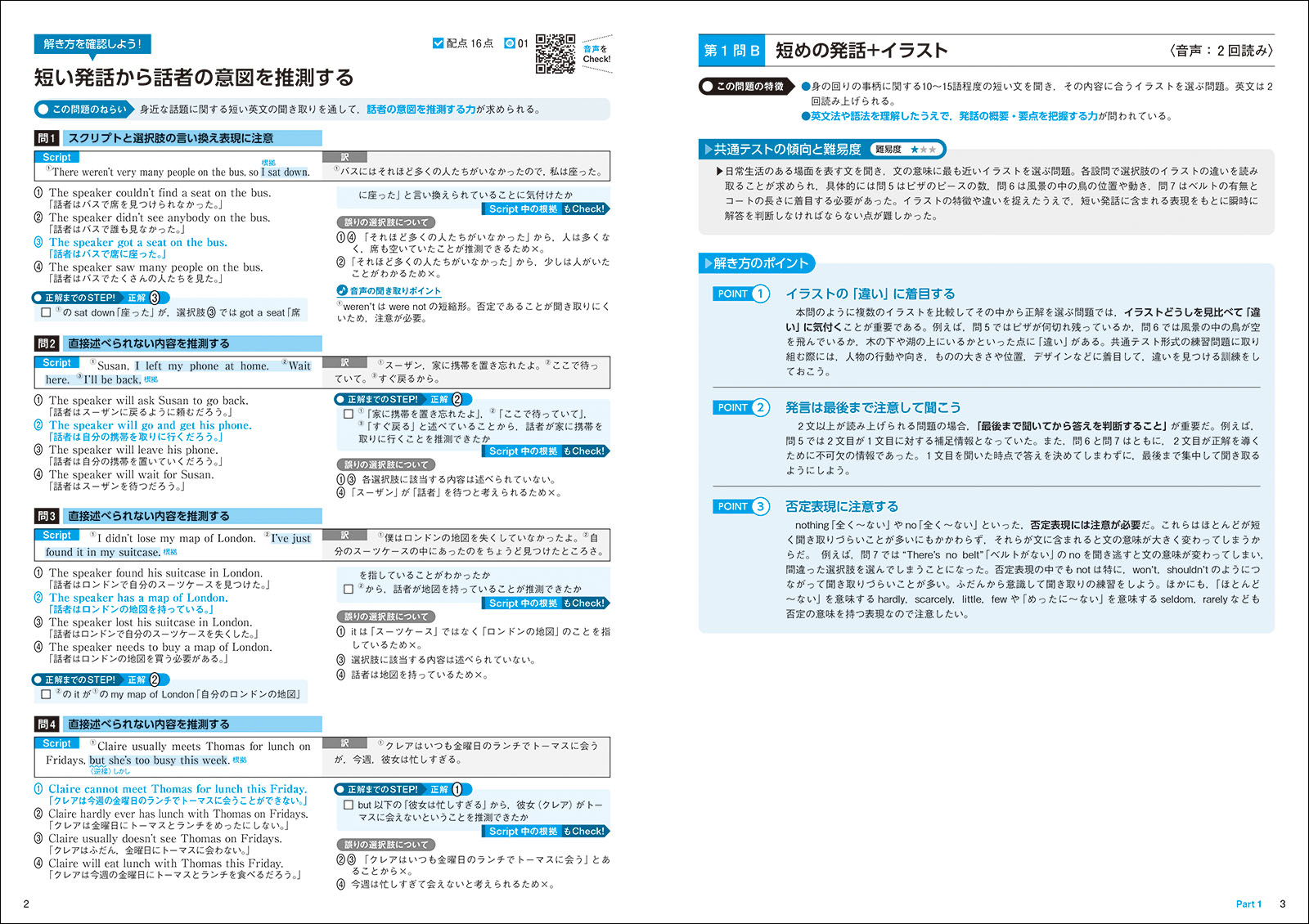This screenshot has width=1309, height=924.
Task: Click the QR code for audio
Action: click(556, 54)
